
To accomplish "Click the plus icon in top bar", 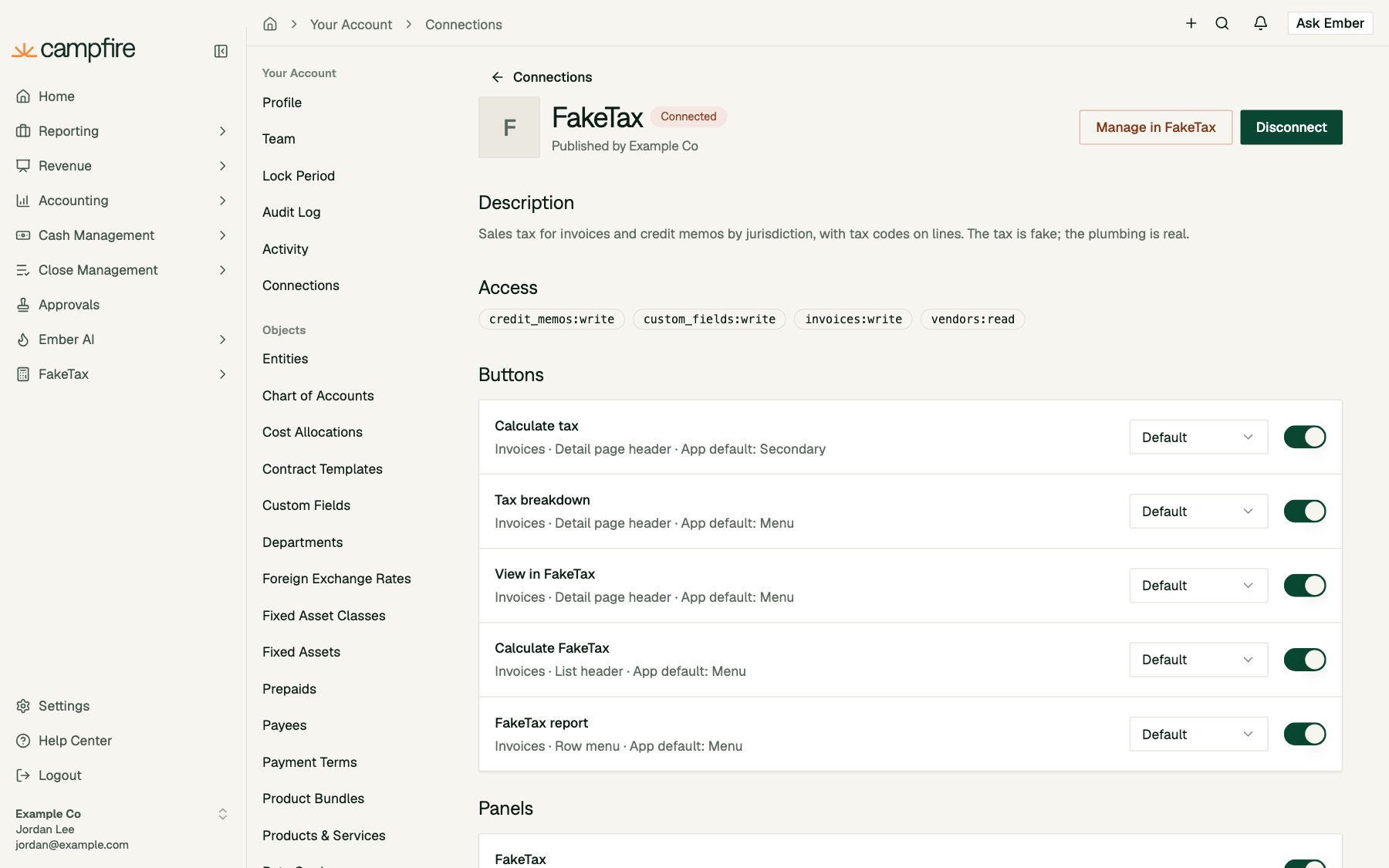I will pos(1191,23).
